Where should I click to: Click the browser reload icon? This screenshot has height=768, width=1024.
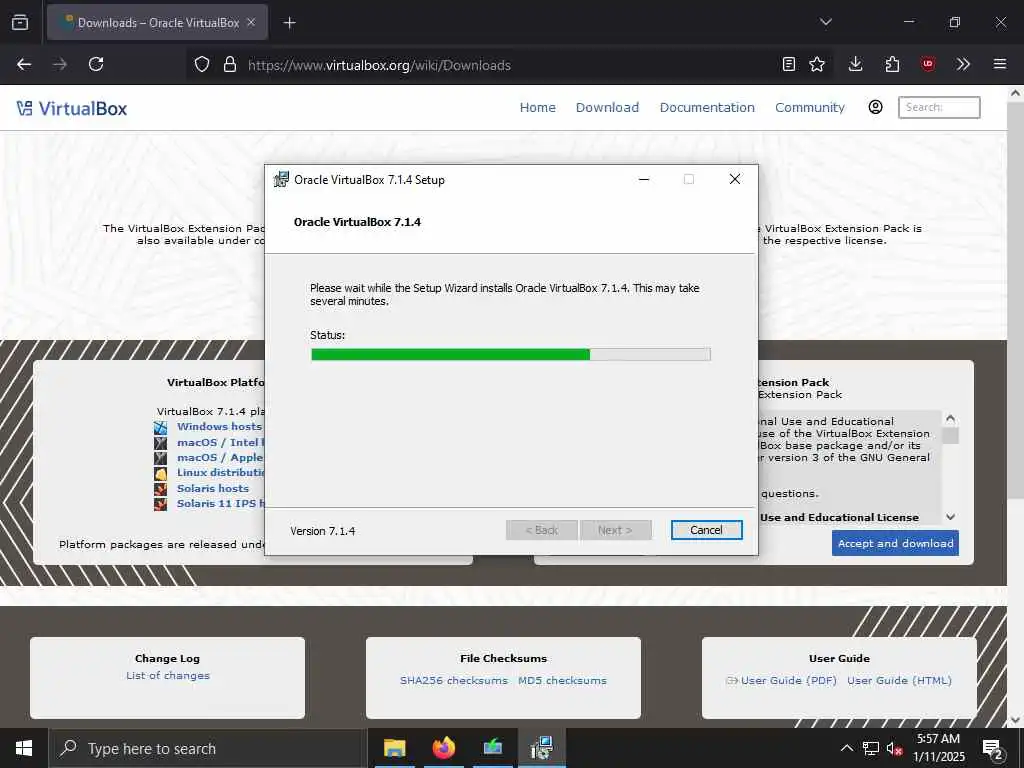[96, 64]
